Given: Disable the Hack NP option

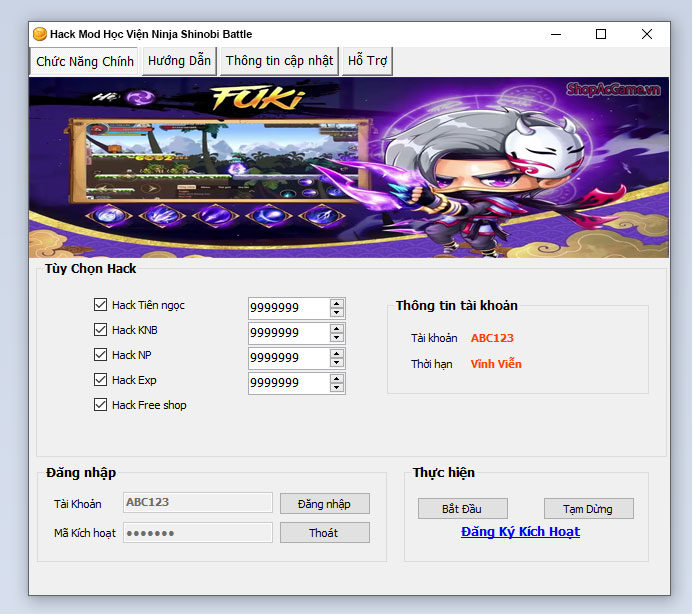Looking at the screenshot, I should [100, 355].
